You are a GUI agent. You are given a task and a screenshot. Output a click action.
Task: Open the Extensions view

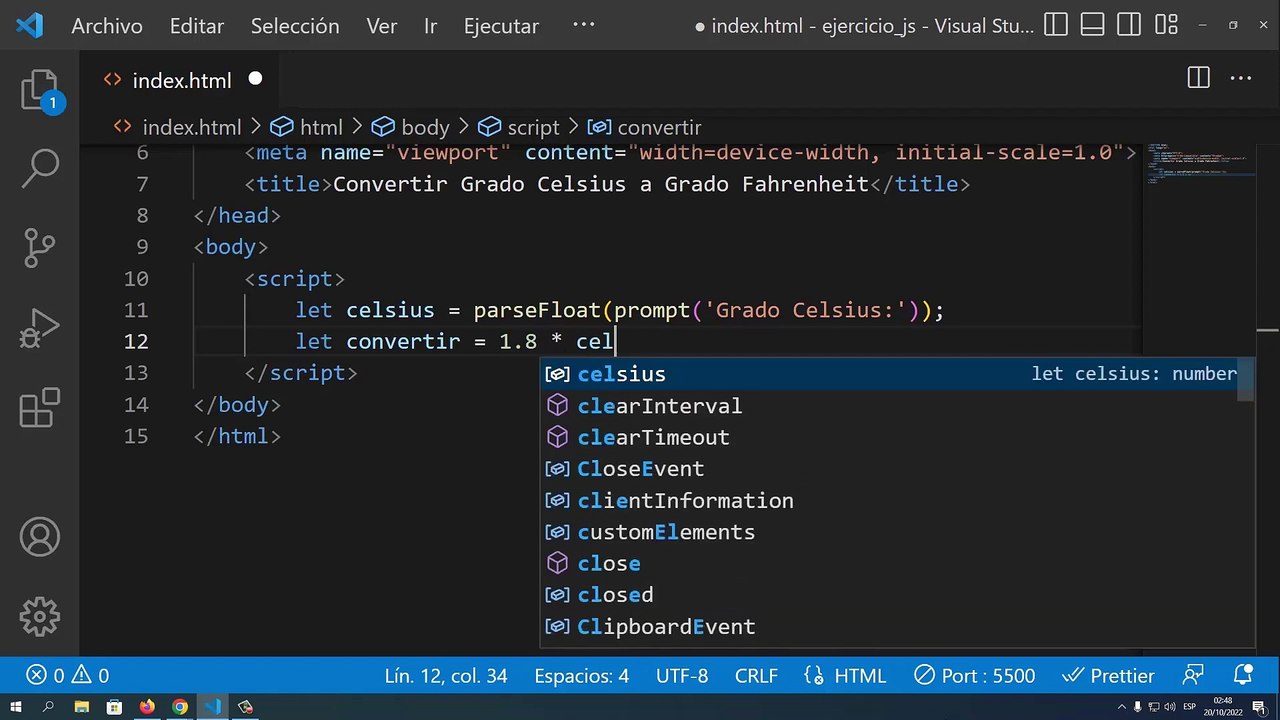coord(40,408)
